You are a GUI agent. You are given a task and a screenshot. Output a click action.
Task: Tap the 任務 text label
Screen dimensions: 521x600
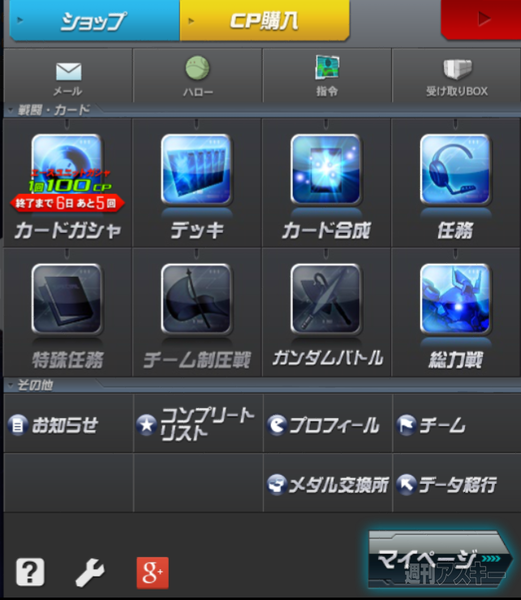pos(455,230)
